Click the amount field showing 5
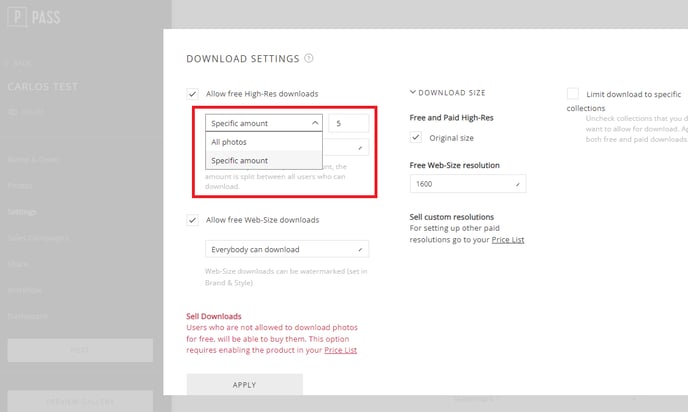 (x=348, y=123)
